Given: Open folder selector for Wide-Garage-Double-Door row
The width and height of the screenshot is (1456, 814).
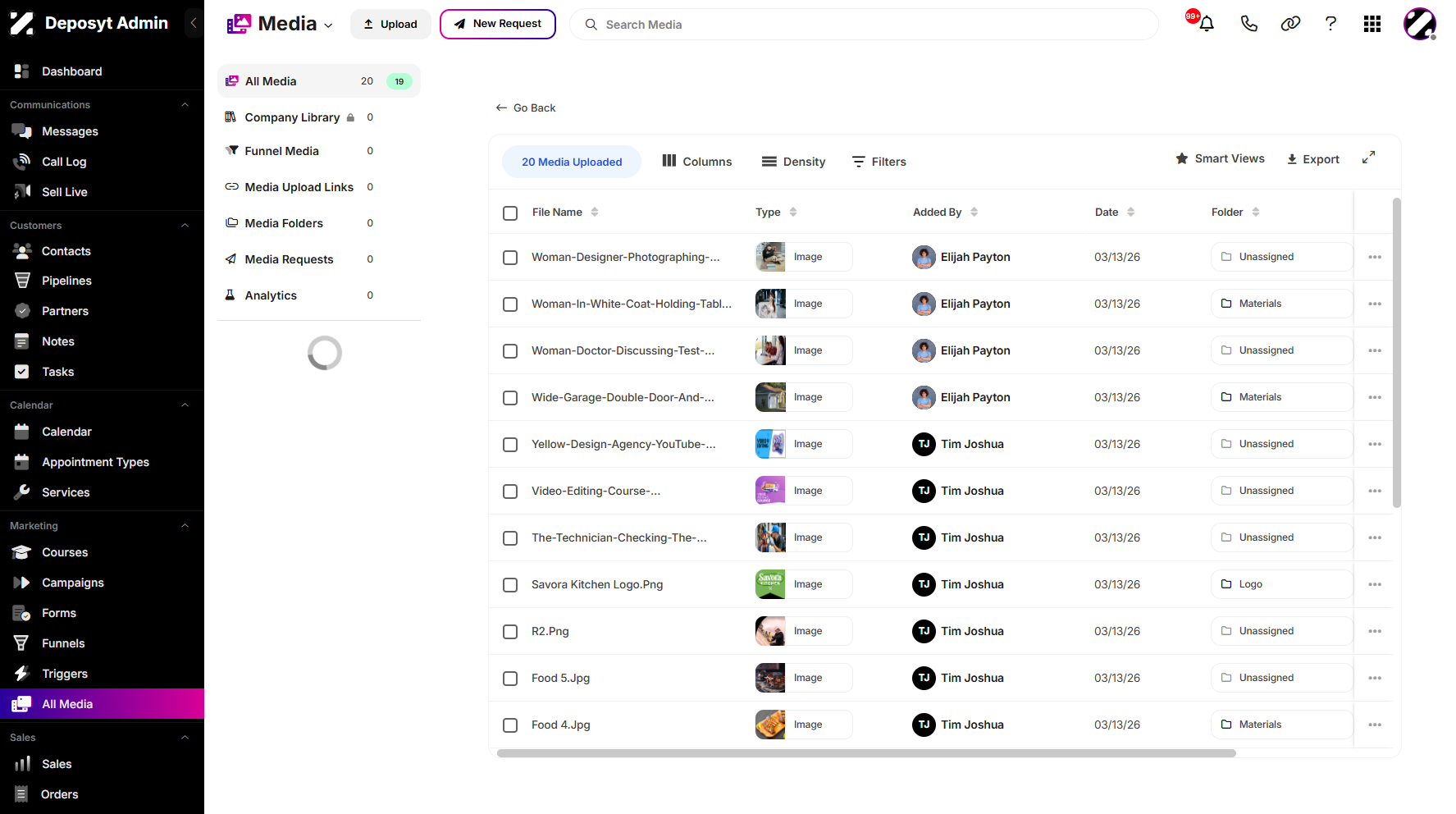Looking at the screenshot, I should tap(1281, 397).
